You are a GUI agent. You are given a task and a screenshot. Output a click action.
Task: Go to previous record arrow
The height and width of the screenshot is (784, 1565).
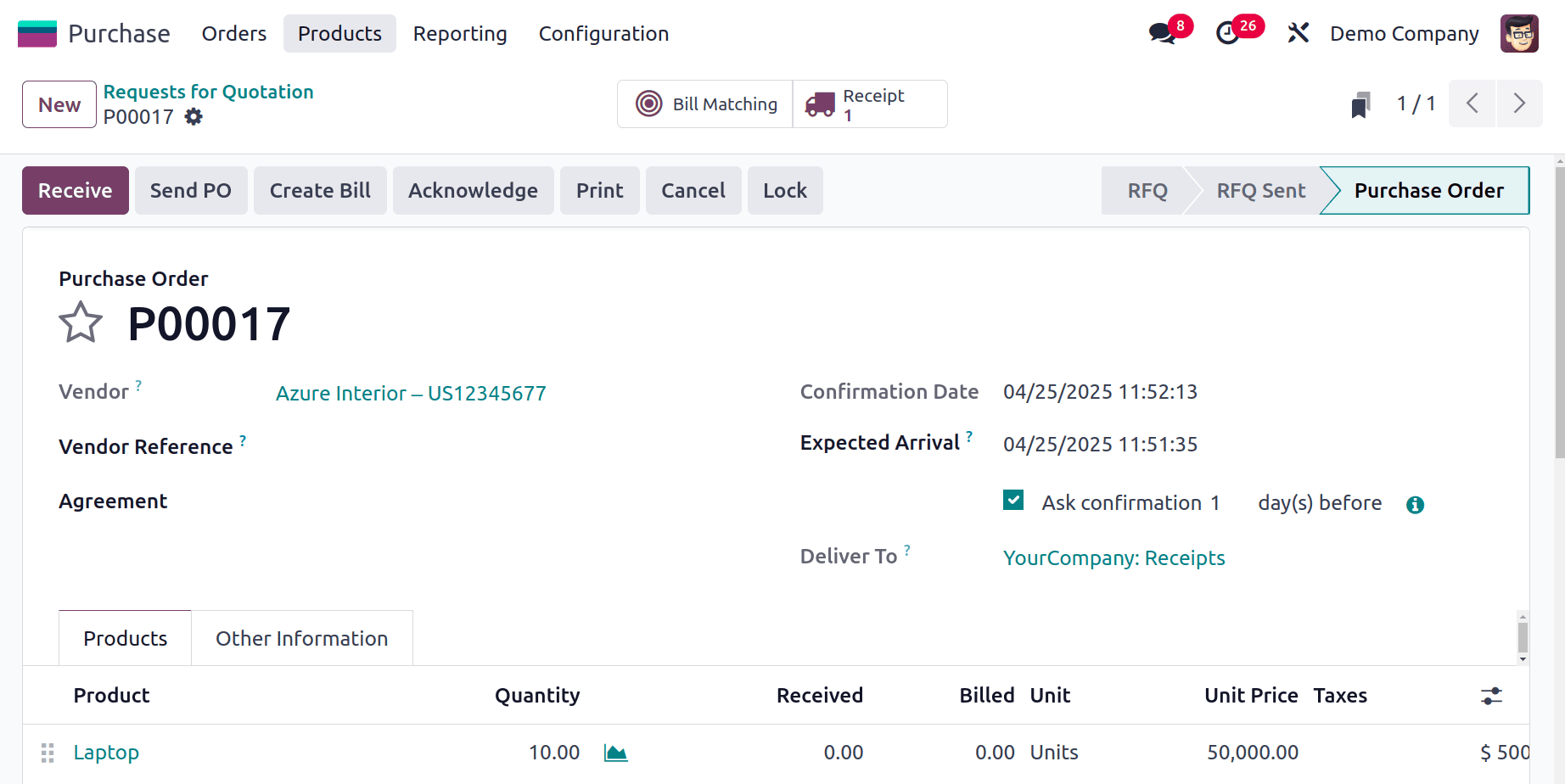[x=1472, y=104]
